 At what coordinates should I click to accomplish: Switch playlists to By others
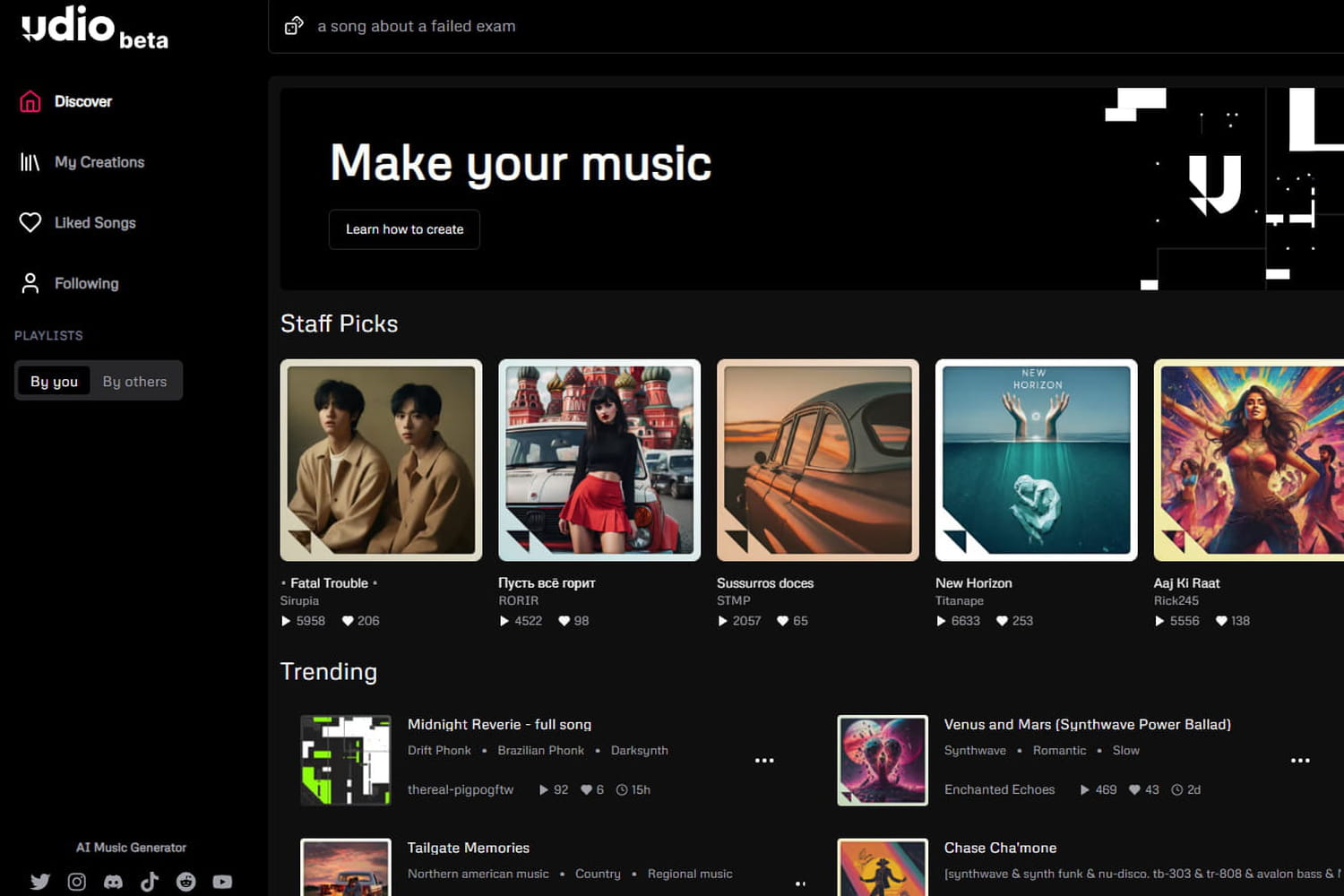pyautogui.click(x=134, y=381)
